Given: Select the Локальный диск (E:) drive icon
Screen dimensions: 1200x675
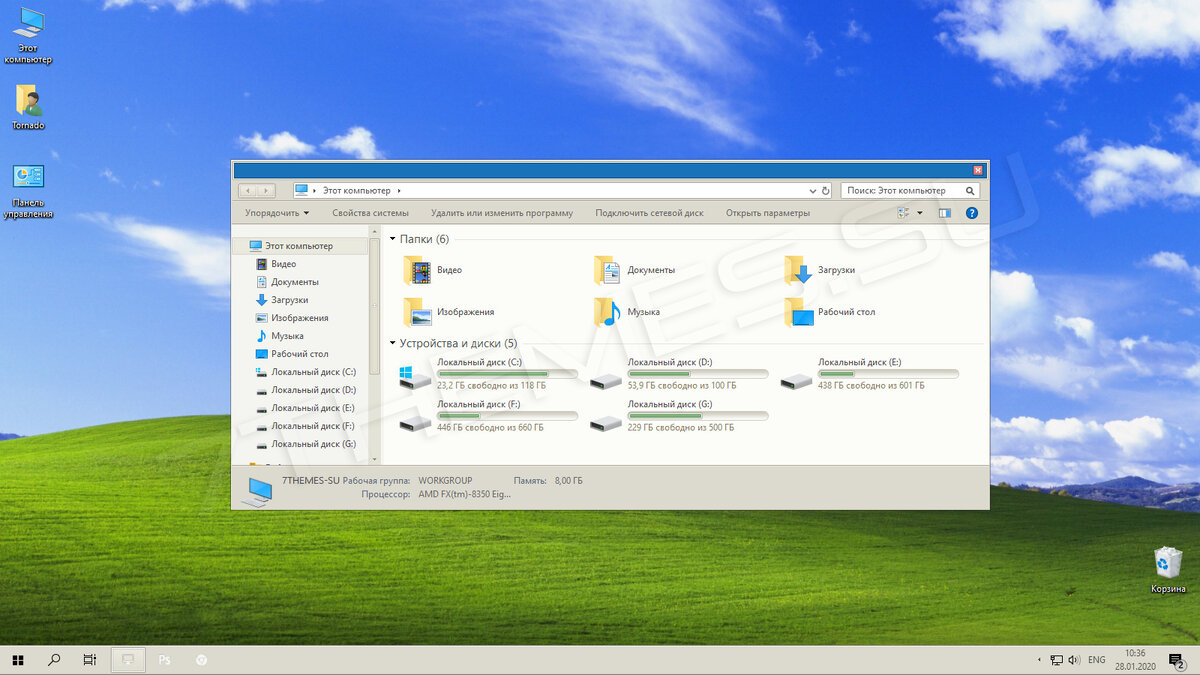Looking at the screenshot, I should tap(796, 381).
